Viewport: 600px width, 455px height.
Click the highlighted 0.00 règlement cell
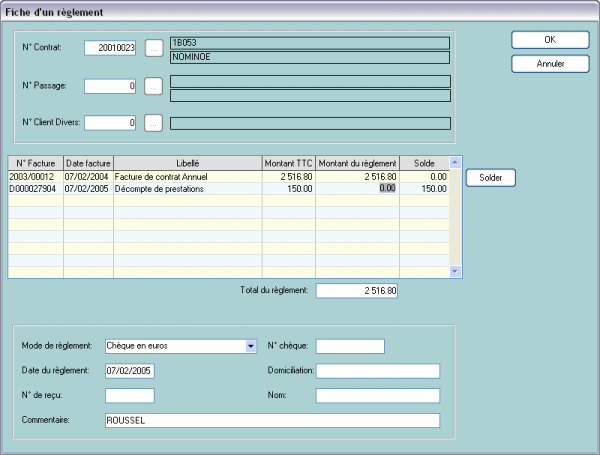[357, 188]
